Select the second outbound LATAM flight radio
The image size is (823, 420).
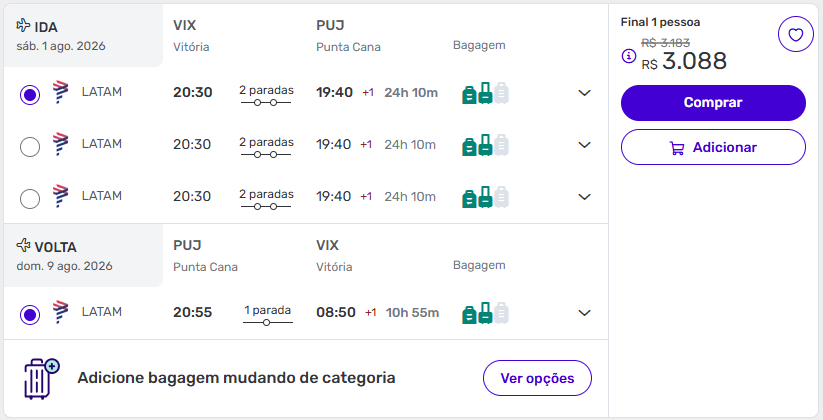point(30,147)
